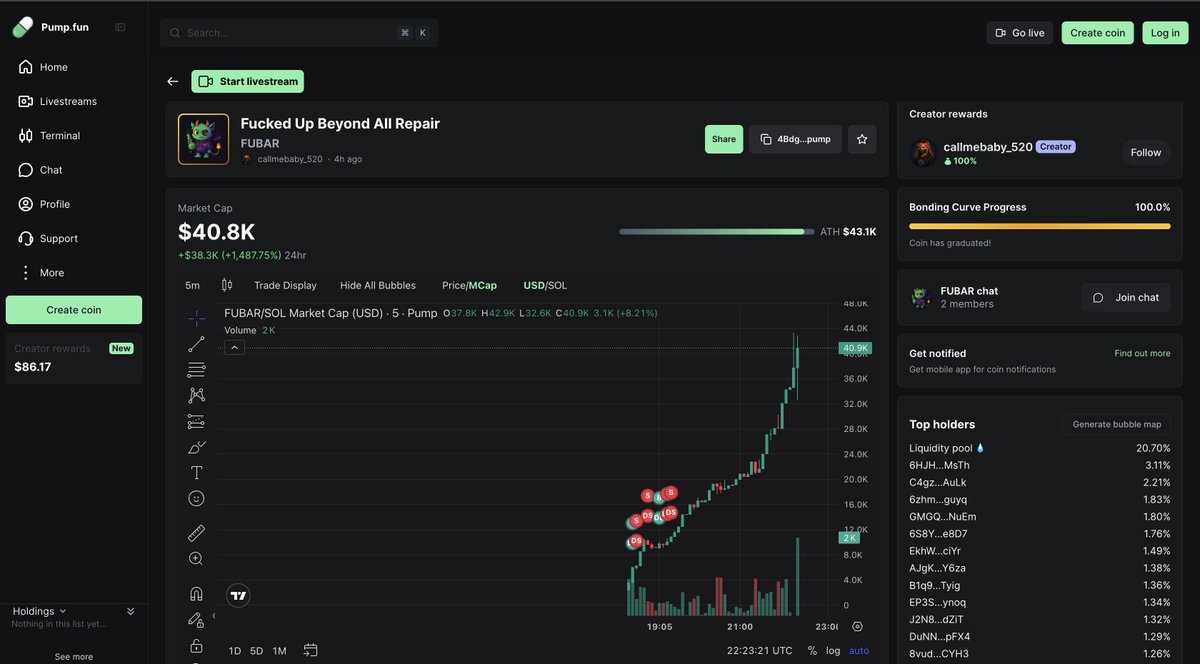The image size is (1200, 664).
Task: Select the pattern drawing tool
Action: pos(196,396)
